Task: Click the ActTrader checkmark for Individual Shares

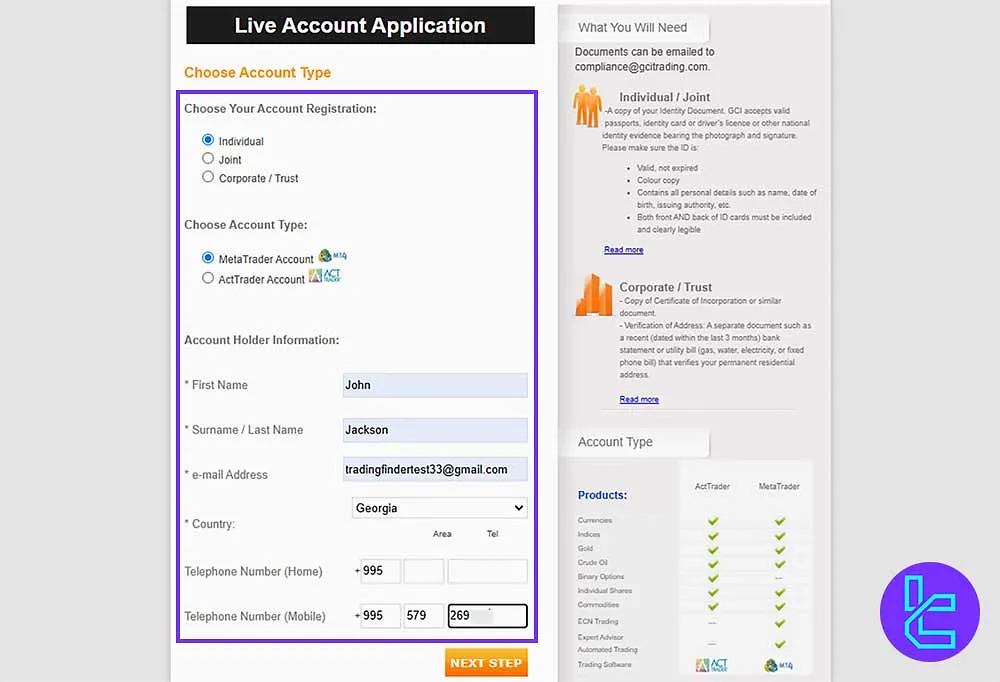Action: pos(713,592)
